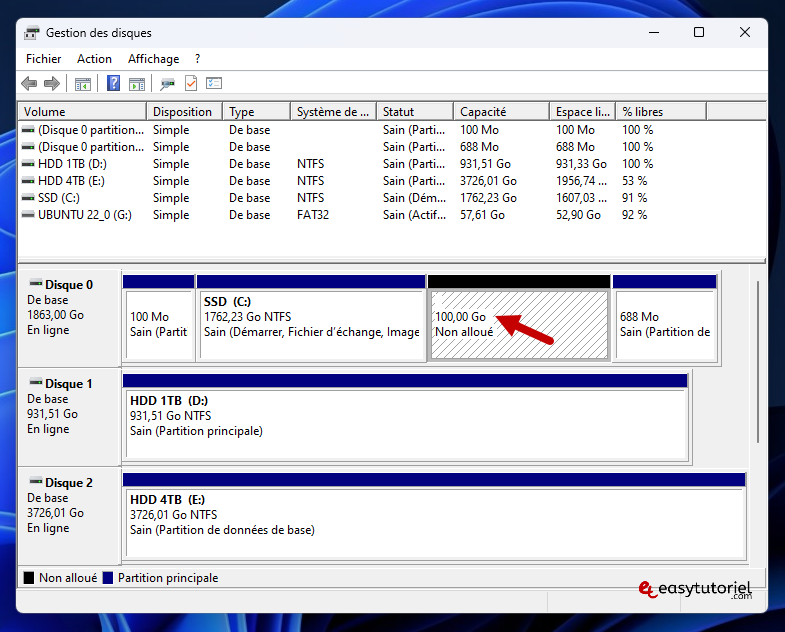Toggle the action pane toolbar icon
Viewport: 785px width, 632px height.
[137, 84]
